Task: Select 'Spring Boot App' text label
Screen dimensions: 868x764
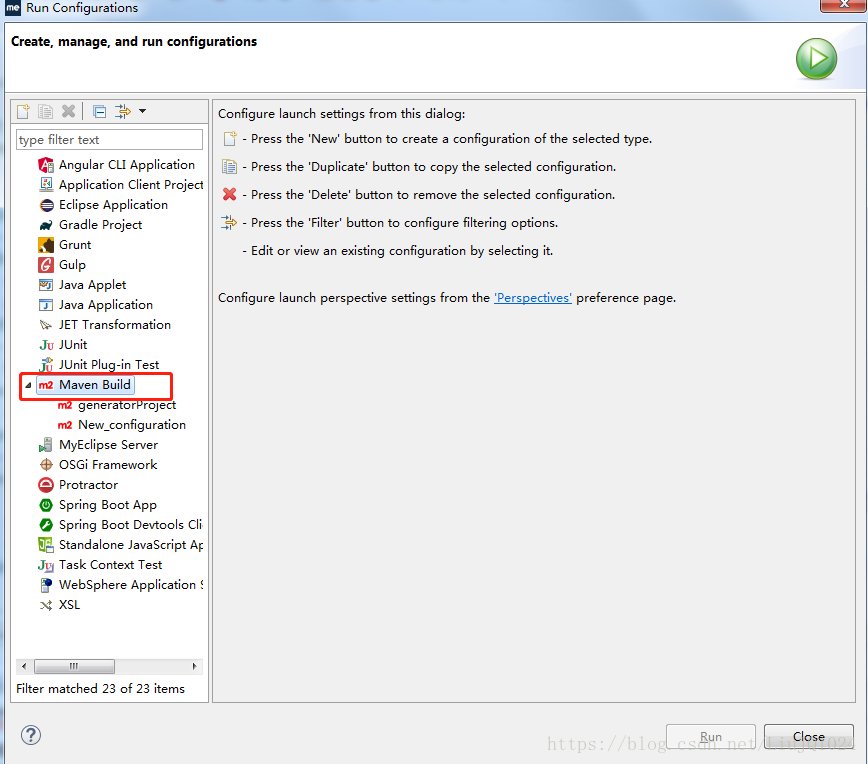Action: (x=108, y=505)
